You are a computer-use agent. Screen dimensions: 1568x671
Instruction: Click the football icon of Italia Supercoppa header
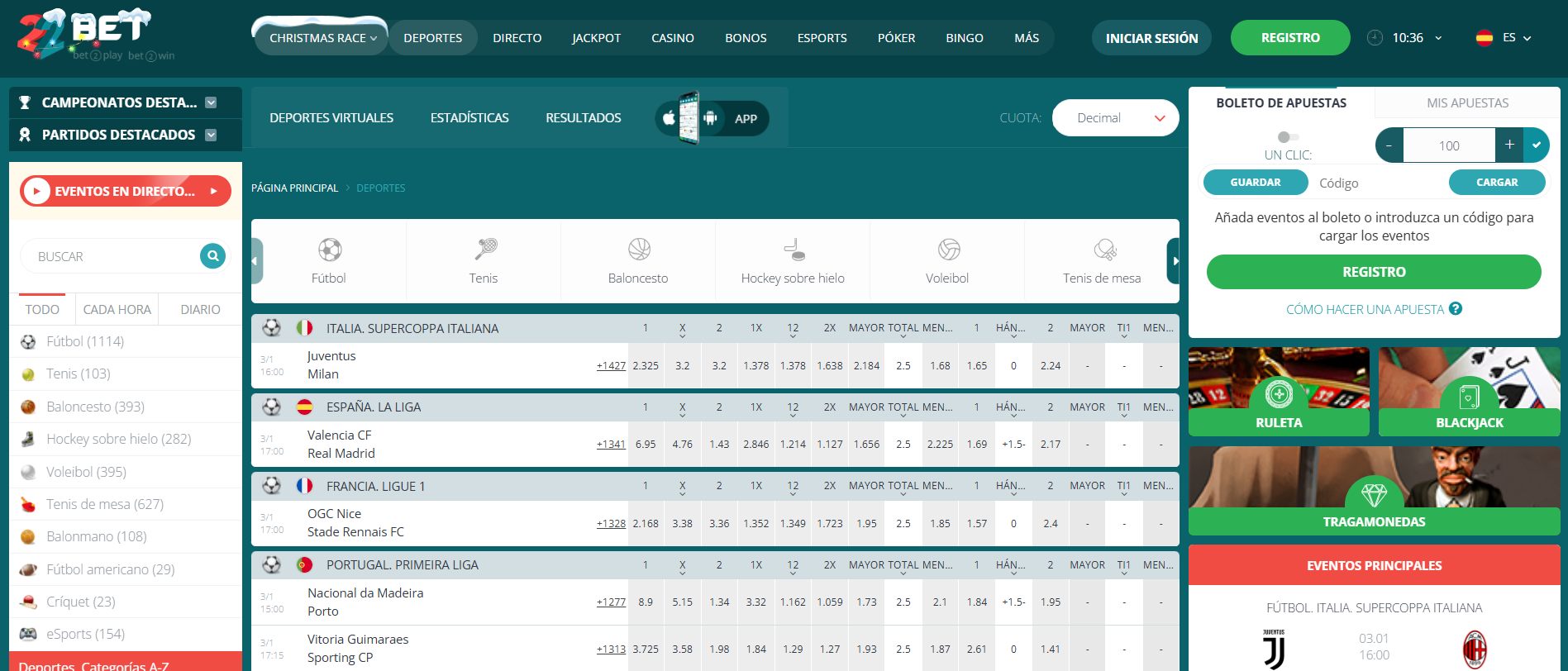(272, 328)
